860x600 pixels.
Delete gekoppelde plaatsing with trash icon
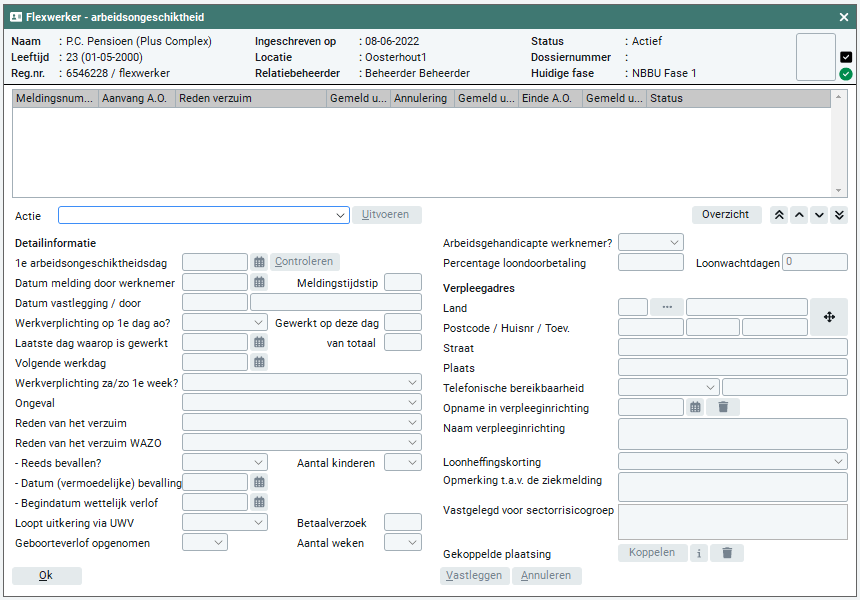pyautogui.click(x=727, y=553)
